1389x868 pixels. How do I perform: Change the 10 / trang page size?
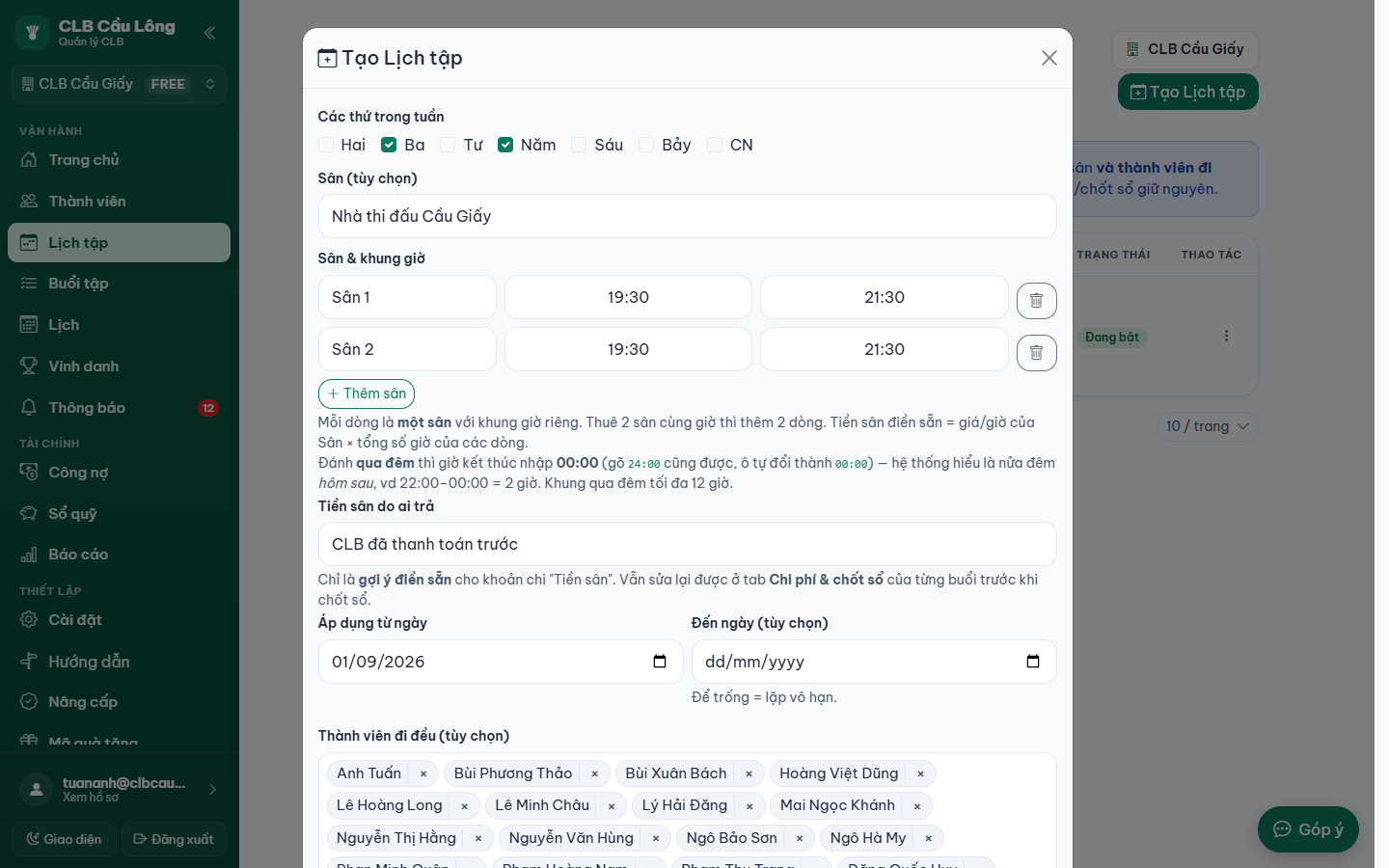(1208, 426)
